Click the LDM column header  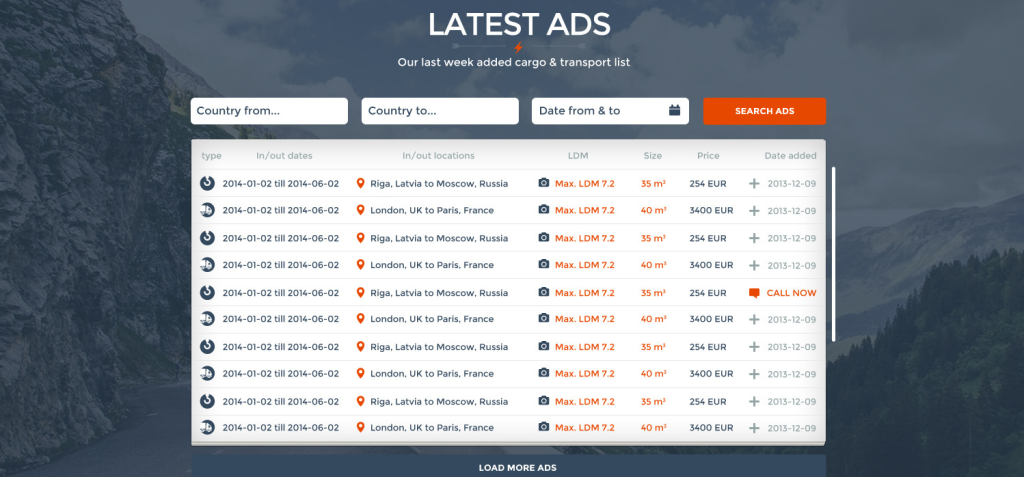[x=578, y=156]
